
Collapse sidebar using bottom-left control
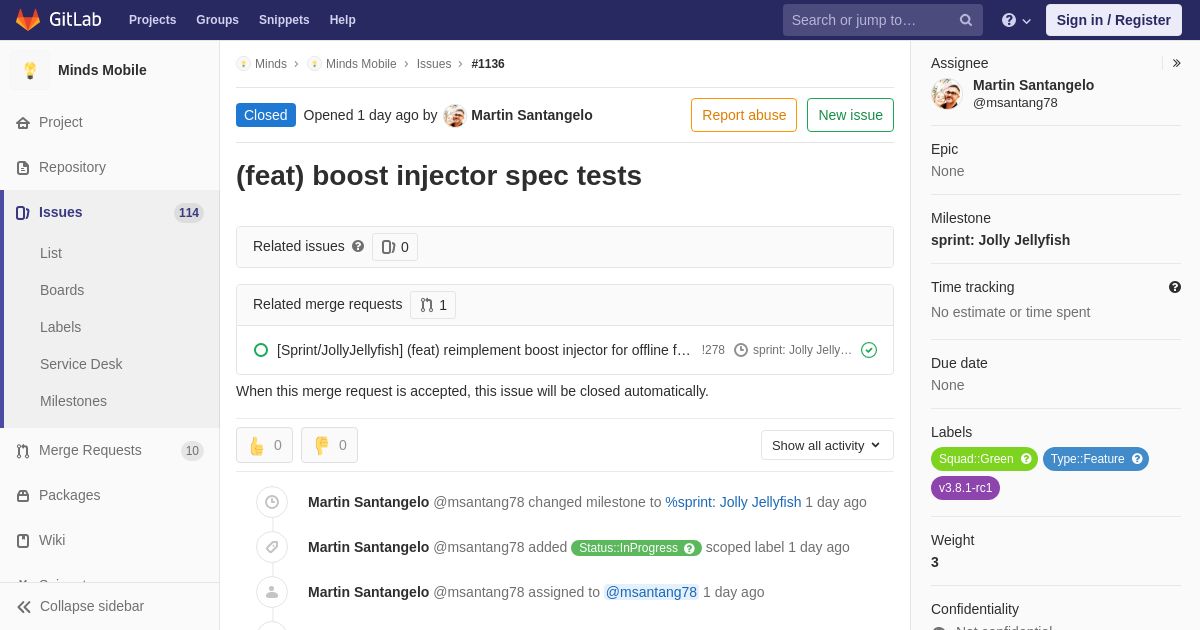80,606
